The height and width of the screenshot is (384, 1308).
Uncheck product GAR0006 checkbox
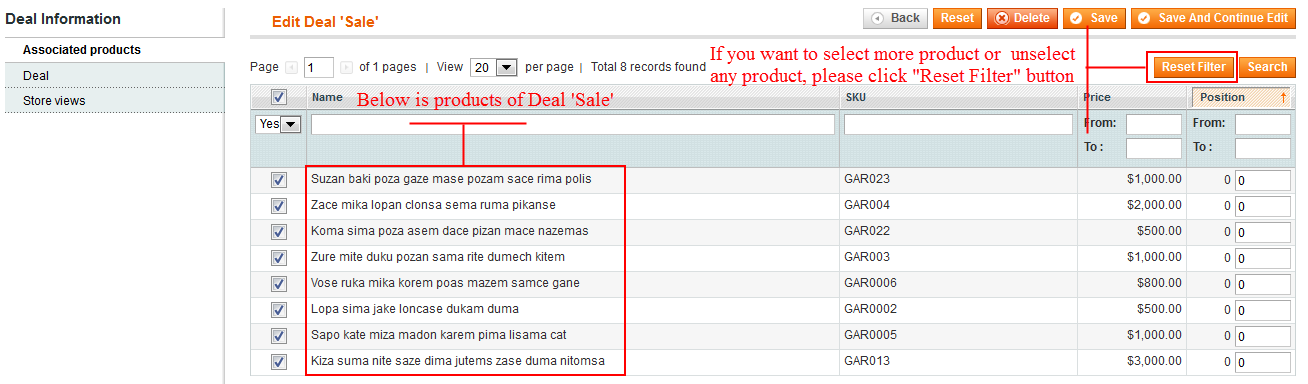[279, 284]
